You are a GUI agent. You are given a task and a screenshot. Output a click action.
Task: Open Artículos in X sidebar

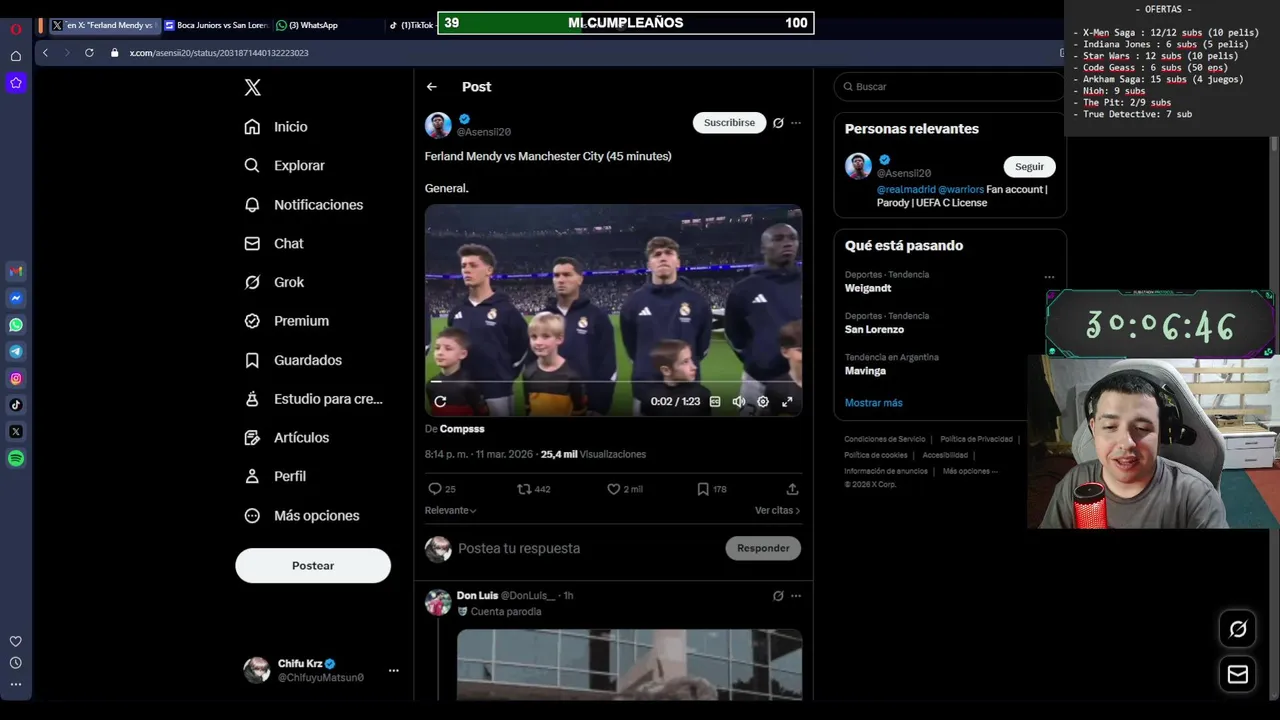click(x=287, y=438)
